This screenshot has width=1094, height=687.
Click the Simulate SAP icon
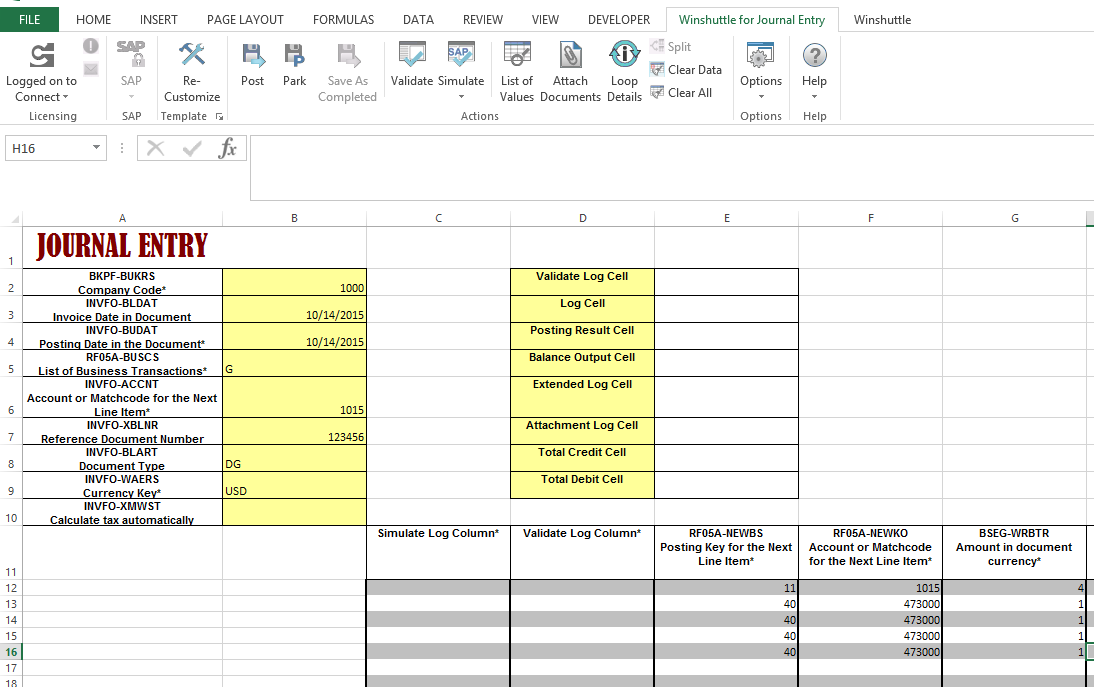(x=461, y=54)
